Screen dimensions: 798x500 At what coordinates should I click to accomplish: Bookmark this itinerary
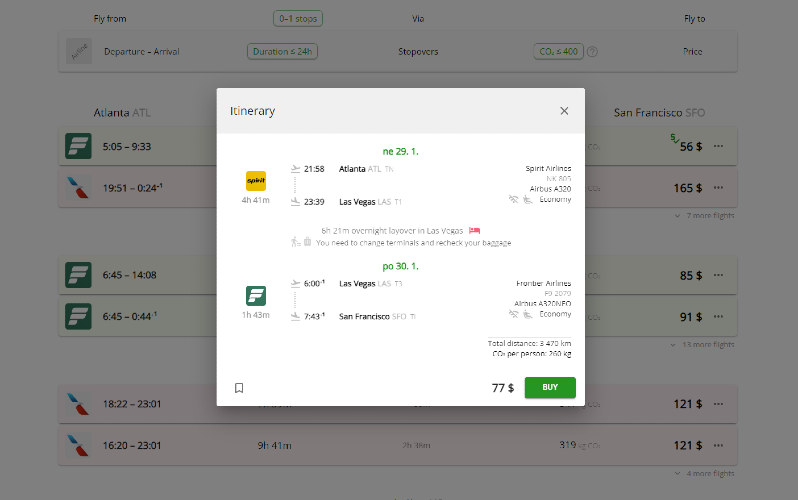point(239,388)
